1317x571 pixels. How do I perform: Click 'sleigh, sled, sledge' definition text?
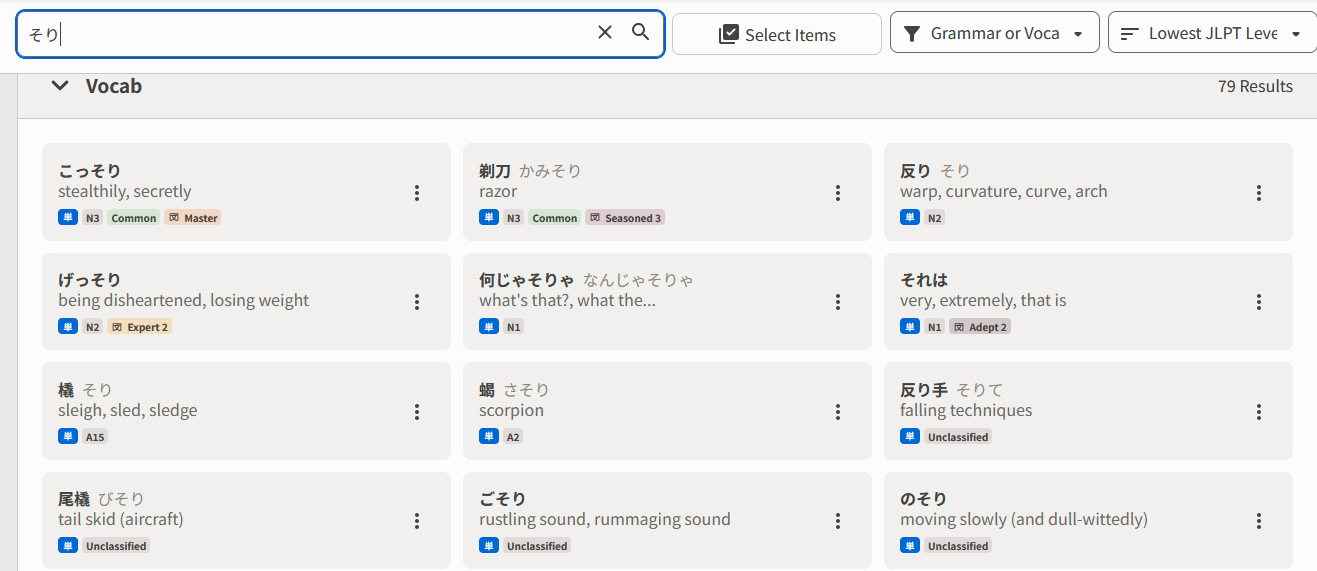[128, 410]
